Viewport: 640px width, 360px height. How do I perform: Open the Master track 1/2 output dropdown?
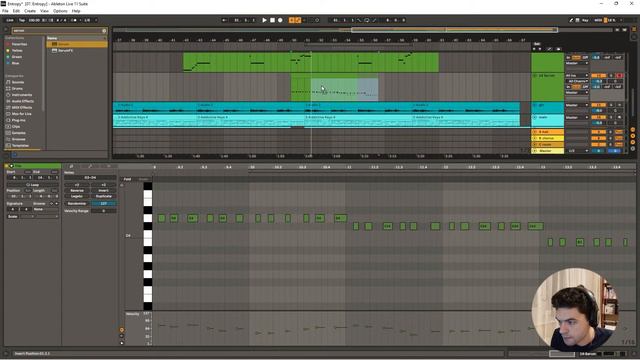tap(577, 151)
